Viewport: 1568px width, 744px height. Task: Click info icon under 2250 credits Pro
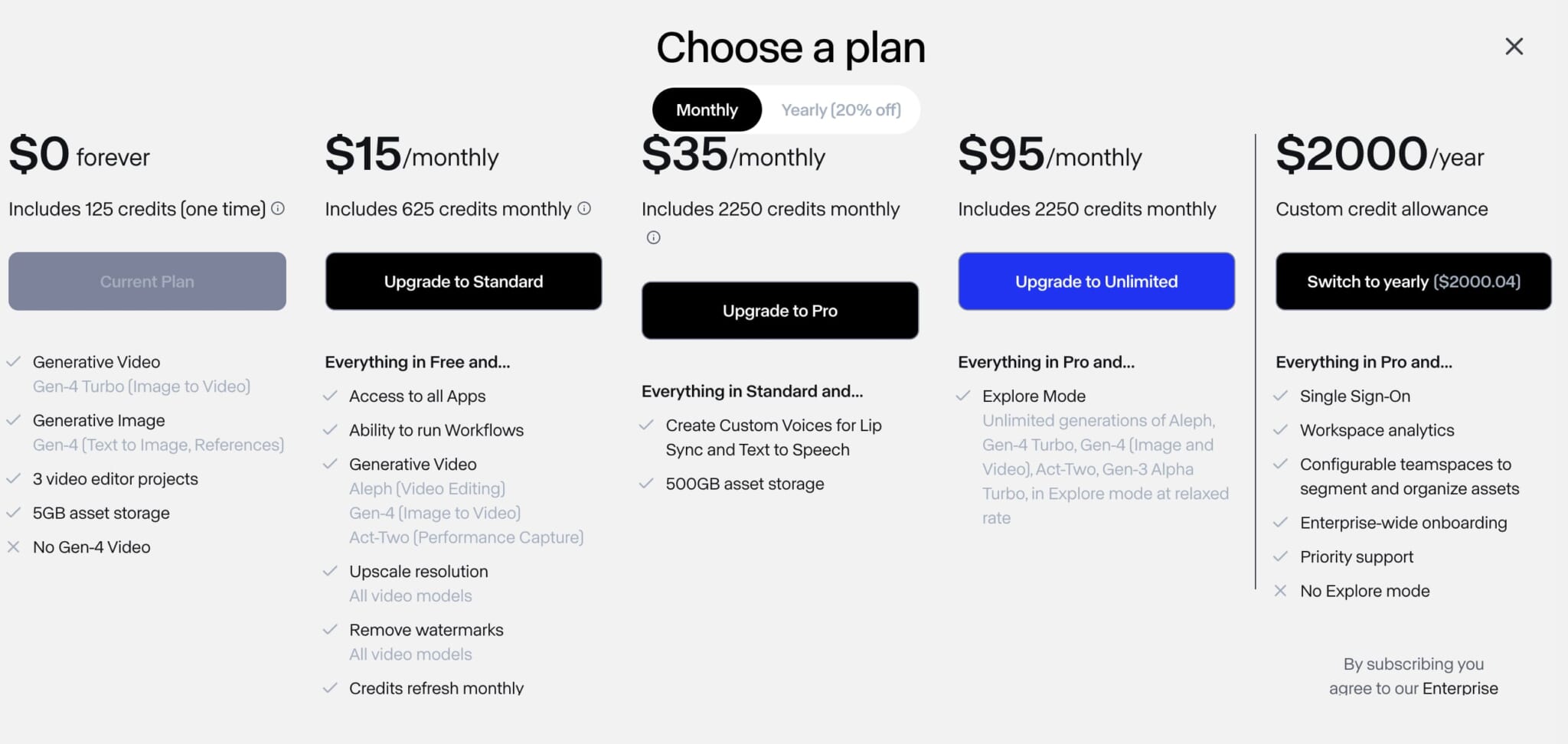point(653,237)
